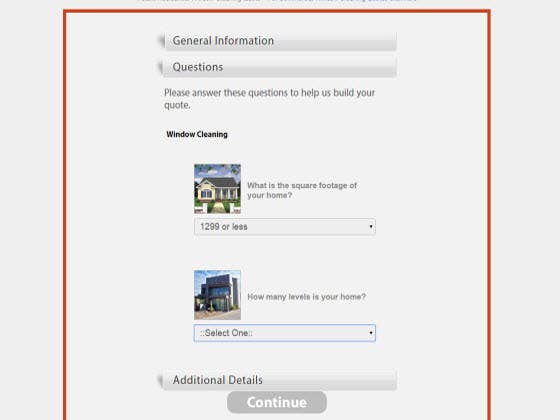Click the triangle arrow beside General Information
This screenshot has width=560, height=420.
tap(161, 41)
